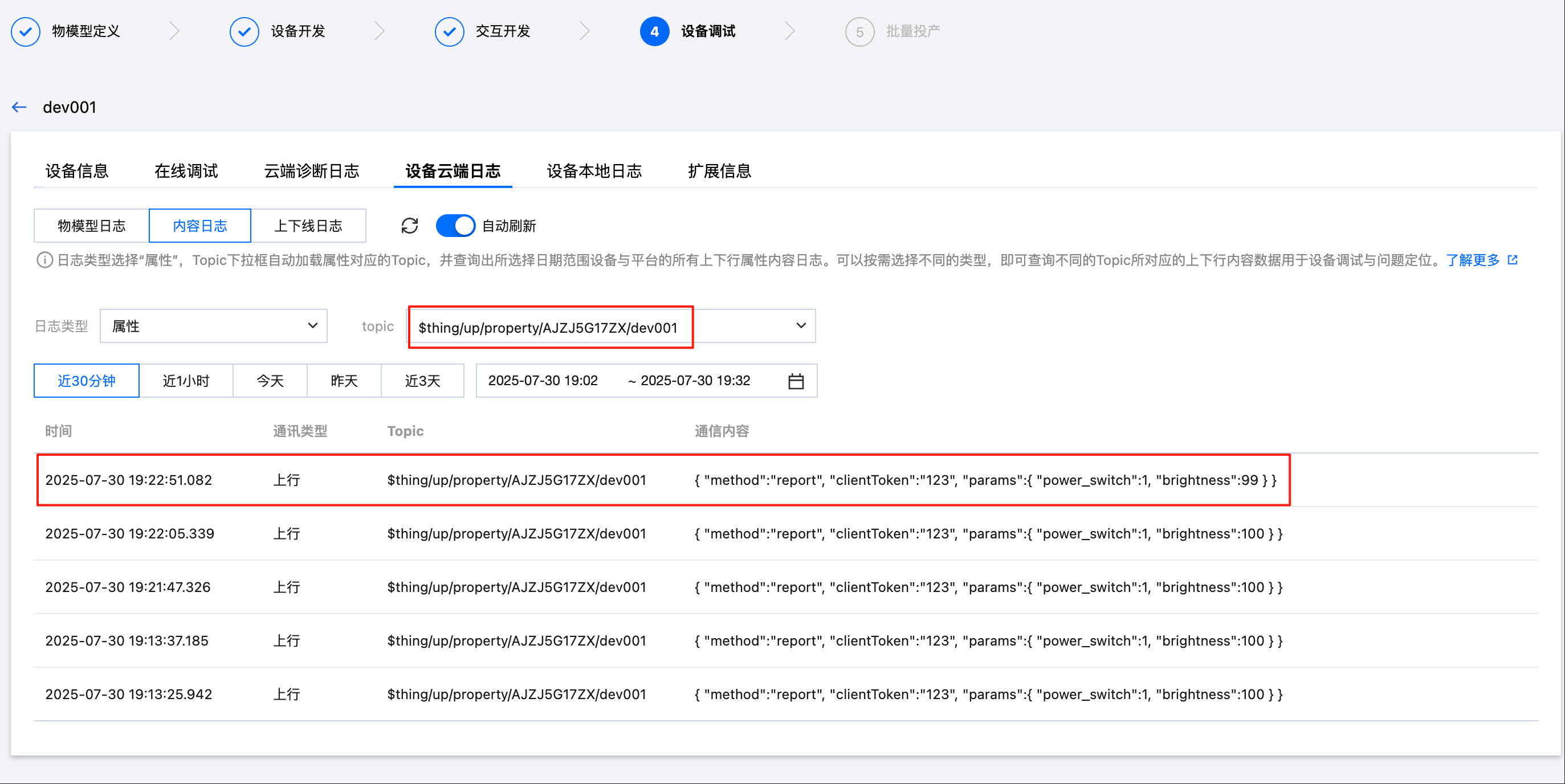Image resolution: width=1565 pixels, height=784 pixels.
Task: Click the chevron after 设备调试 step
Action: coord(789,31)
